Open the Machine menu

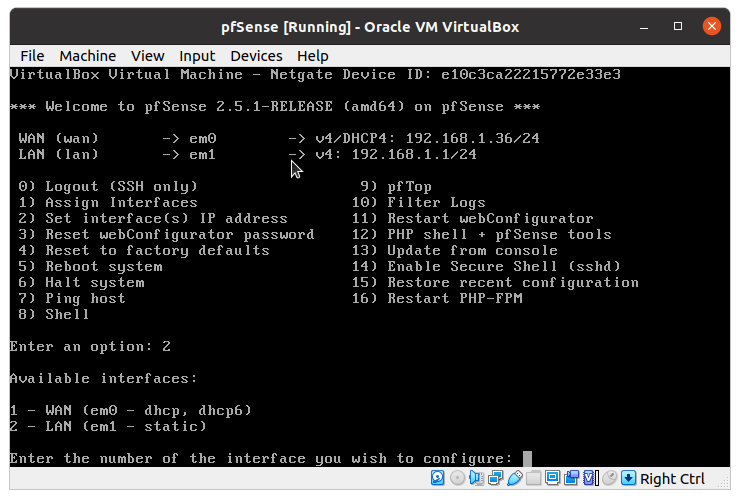(87, 56)
